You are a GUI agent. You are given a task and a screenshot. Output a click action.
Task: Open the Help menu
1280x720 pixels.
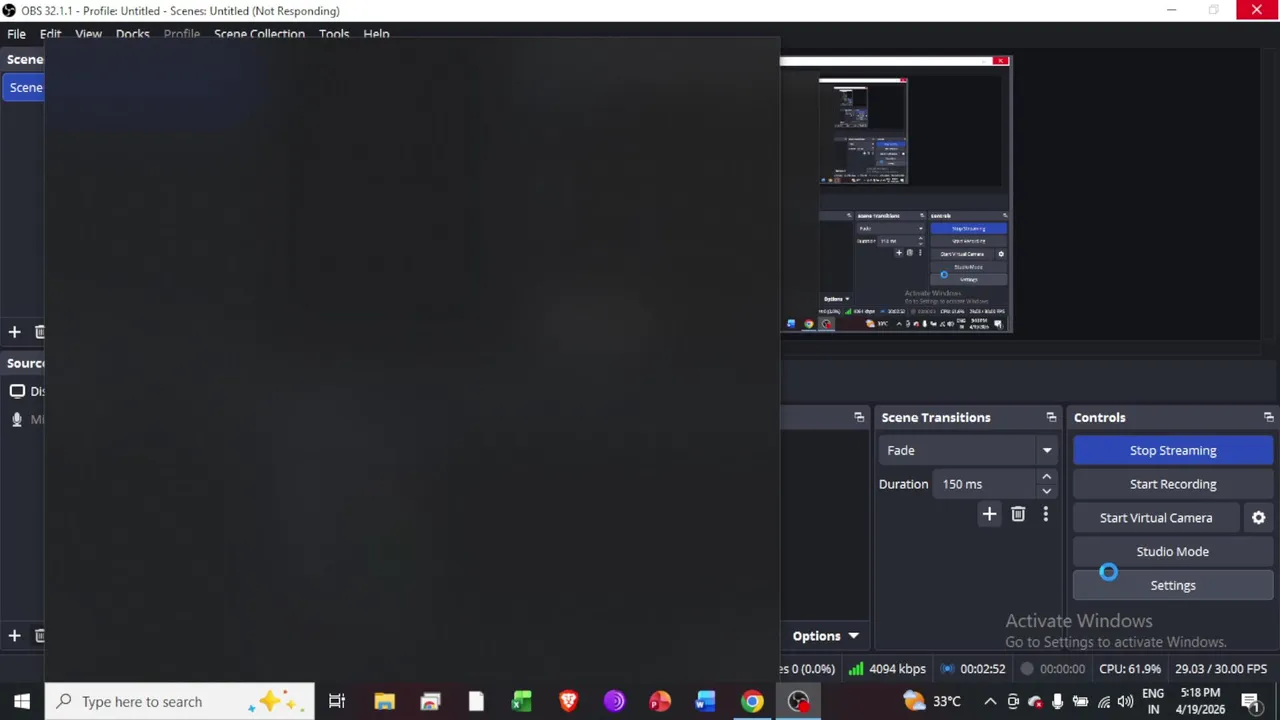pyautogui.click(x=376, y=34)
